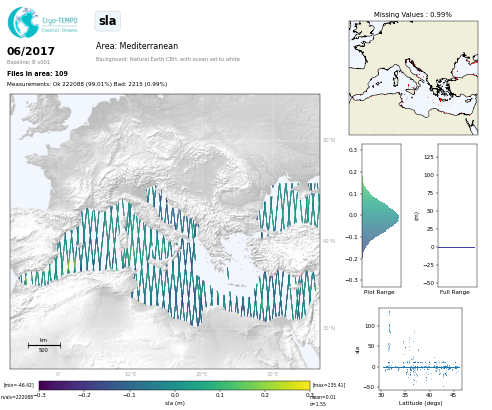Click the dark purple end of colorbar
This screenshot has height=410, width=492.
click(44, 386)
